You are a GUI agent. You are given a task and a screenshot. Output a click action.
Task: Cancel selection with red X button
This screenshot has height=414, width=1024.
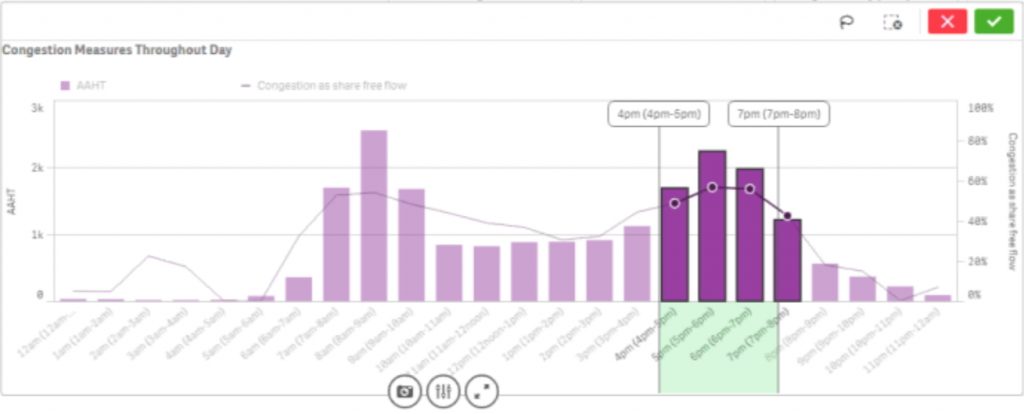click(947, 22)
